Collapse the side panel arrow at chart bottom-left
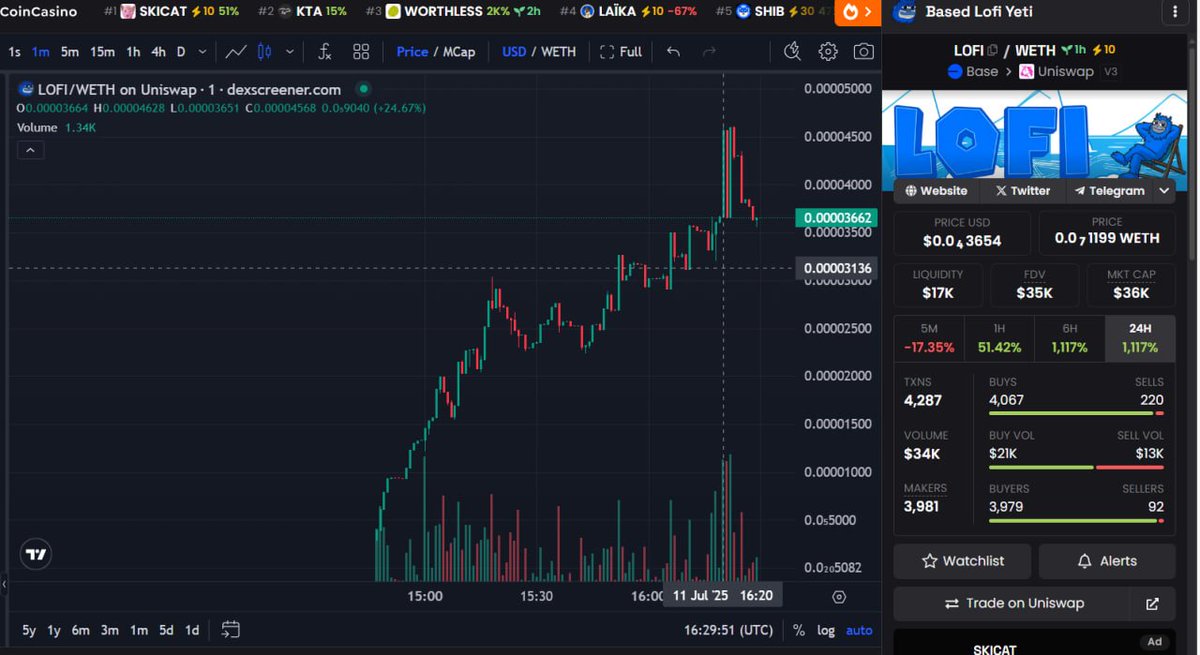Screen dimensions: 1200x655 pos(4,584)
